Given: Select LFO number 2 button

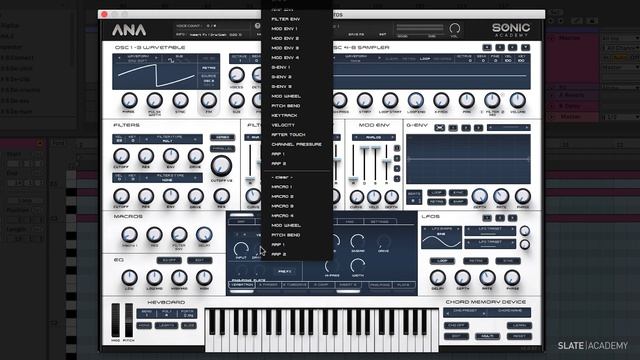Looking at the screenshot, I should 500,218.
